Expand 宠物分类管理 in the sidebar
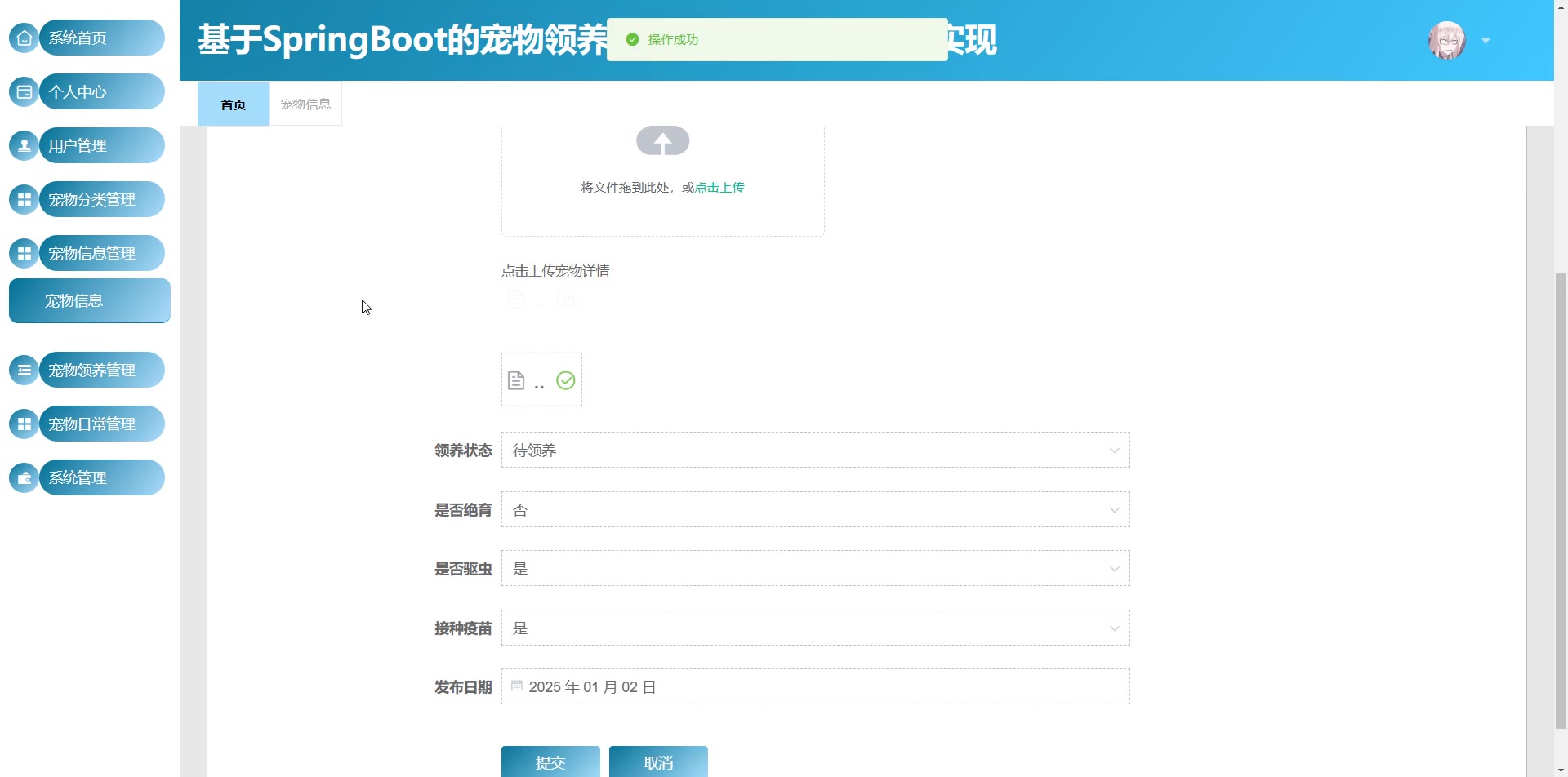The width and height of the screenshot is (1568, 777). pyautogui.click(x=101, y=199)
